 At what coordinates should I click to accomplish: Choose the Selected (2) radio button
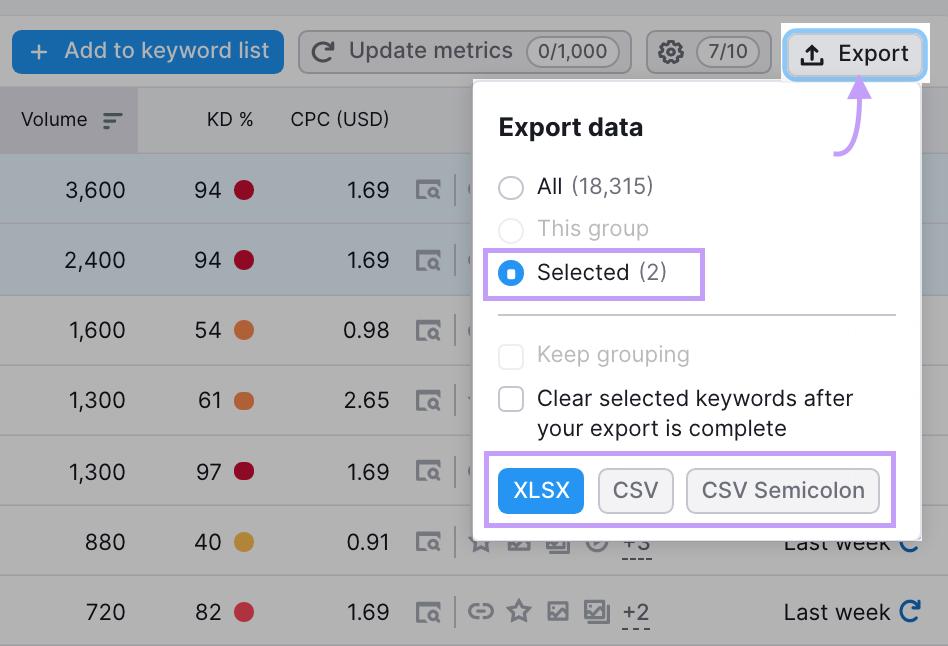click(x=511, y=272)
